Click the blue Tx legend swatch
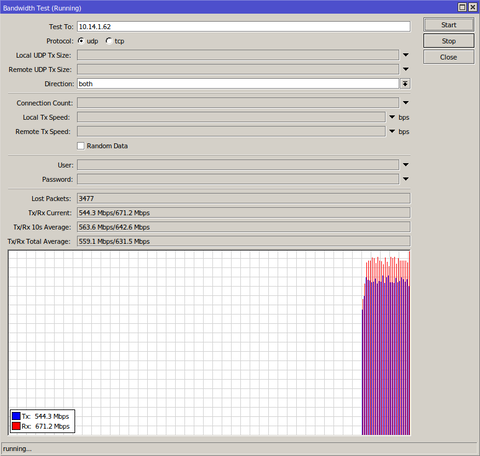This screenshot has width=480, height=456. tap(16, 416)
